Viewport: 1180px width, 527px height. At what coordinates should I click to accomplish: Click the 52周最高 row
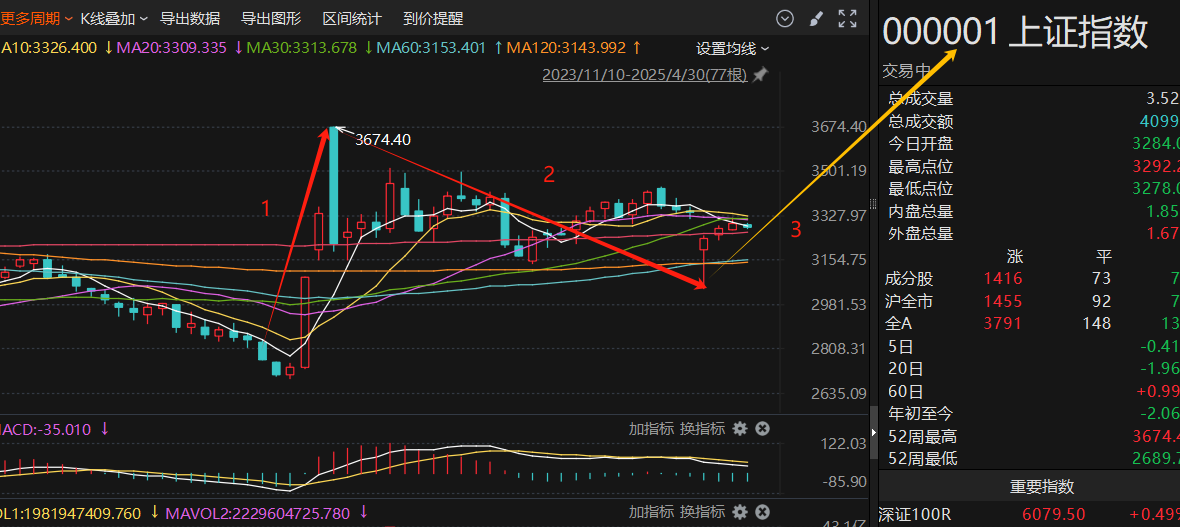(x=1029, y=436)
